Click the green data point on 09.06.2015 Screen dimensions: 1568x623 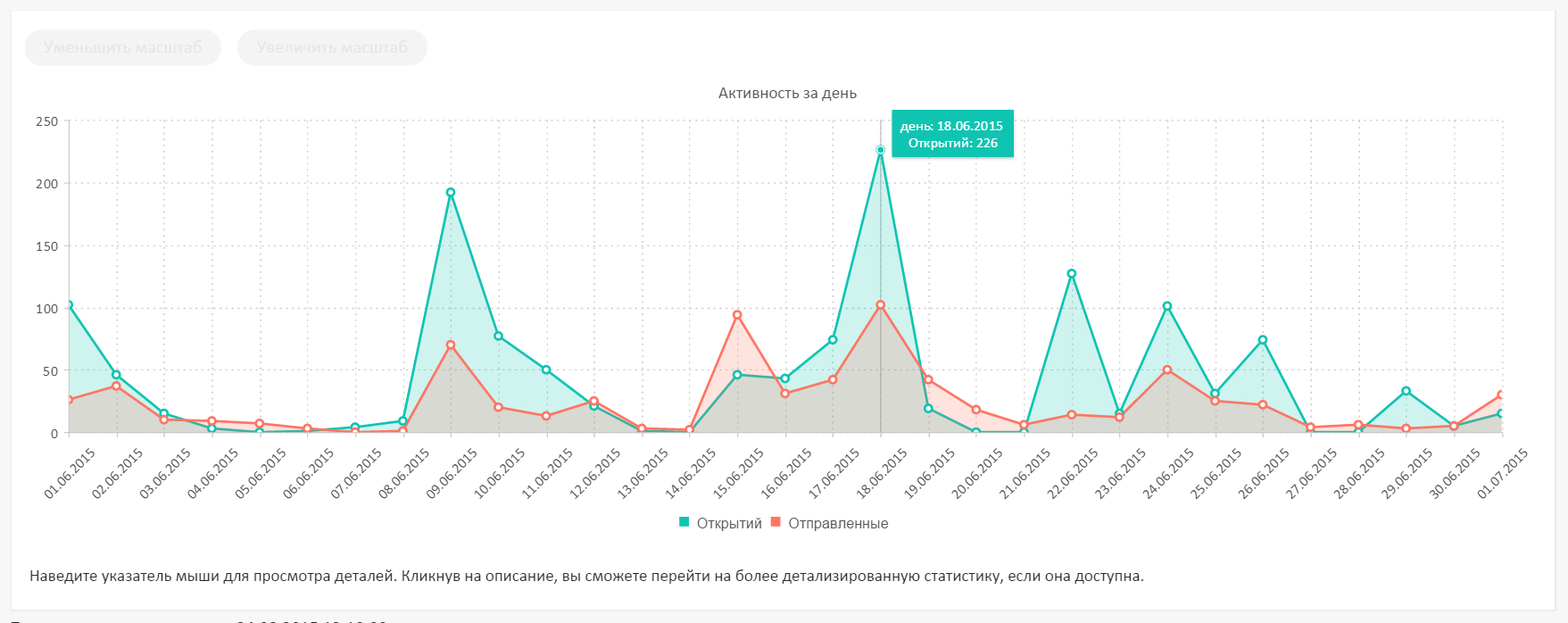(451, 193)
